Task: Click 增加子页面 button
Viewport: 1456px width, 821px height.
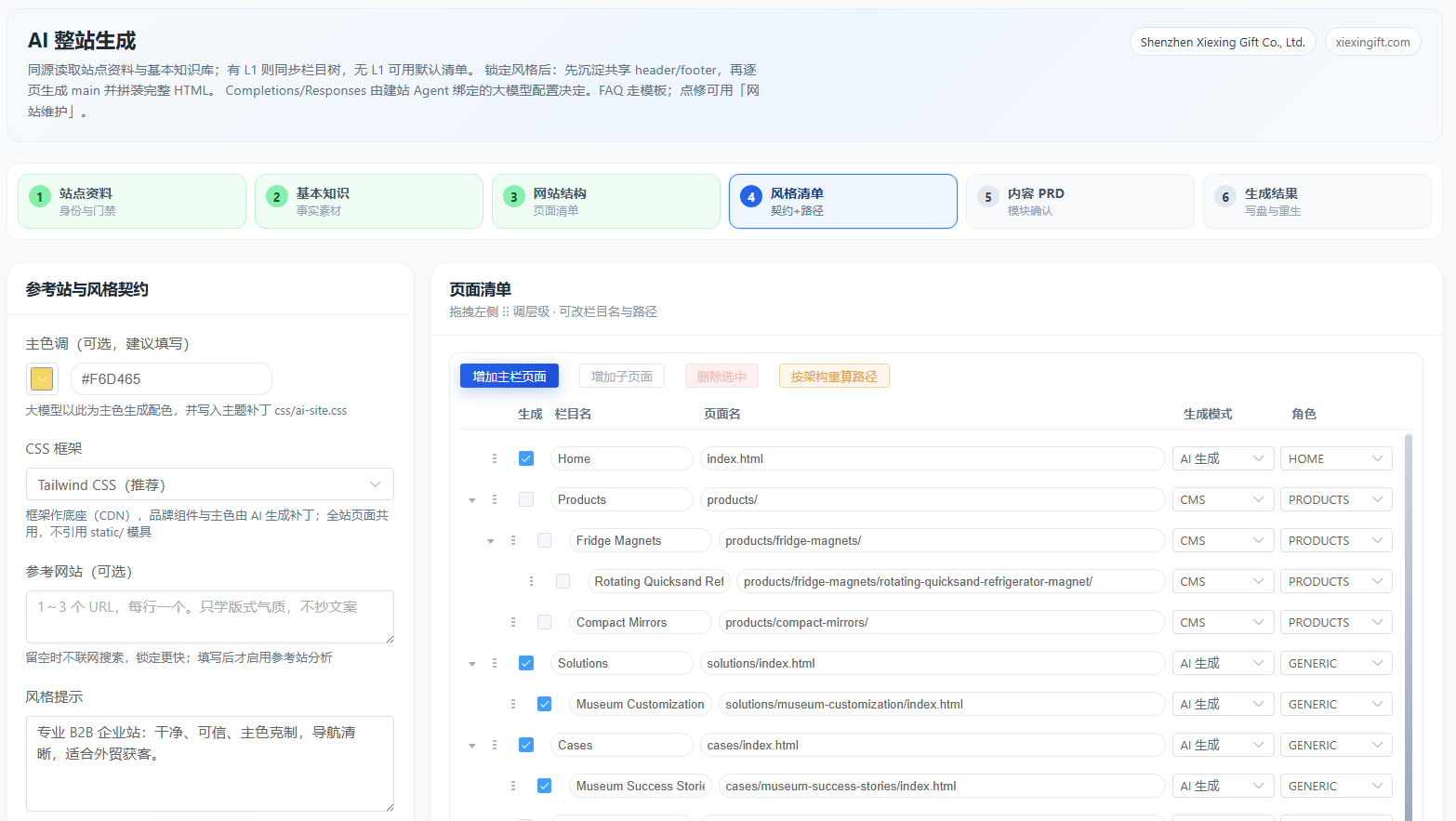Action: point(622,376)
